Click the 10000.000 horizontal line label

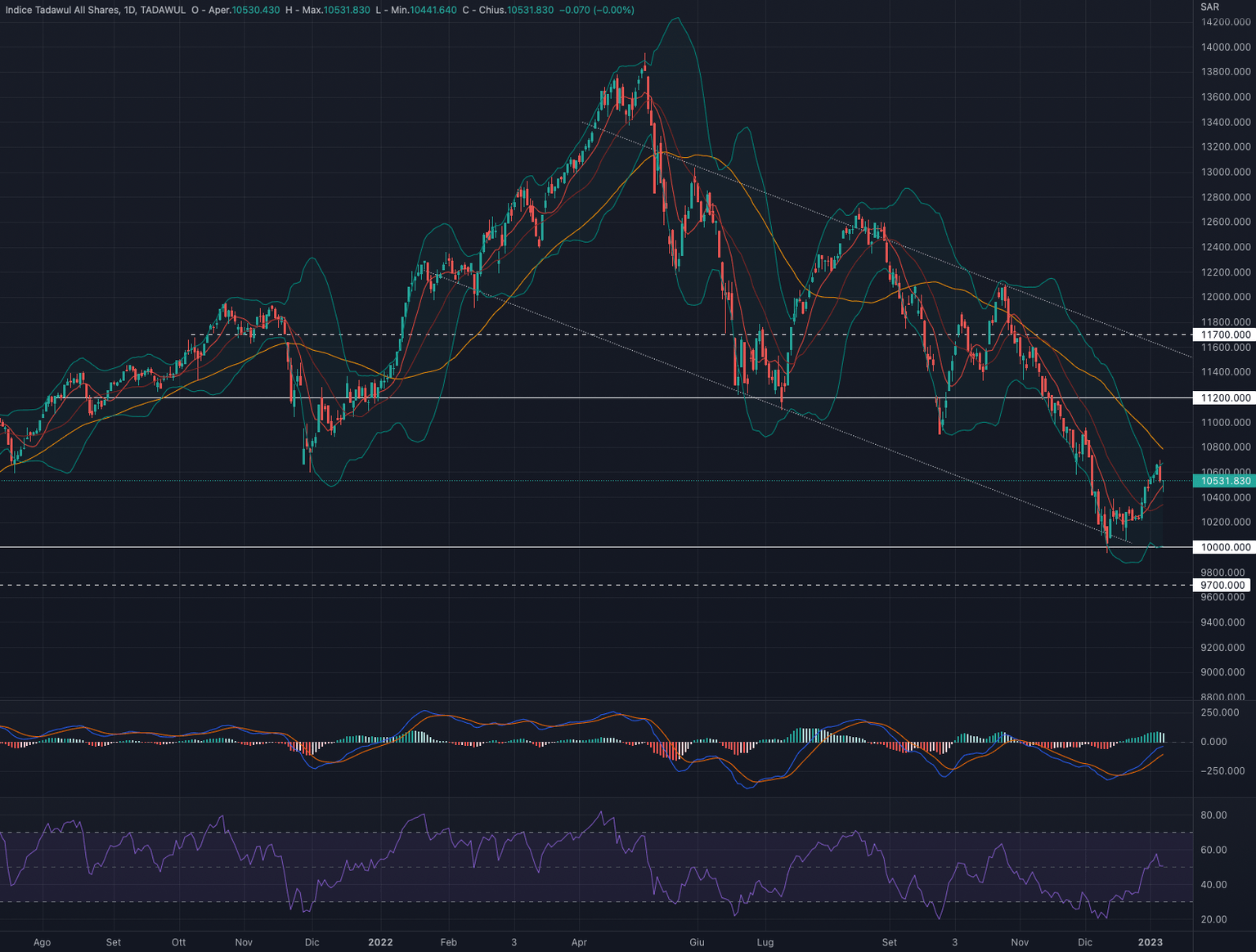pos(1225,546)
